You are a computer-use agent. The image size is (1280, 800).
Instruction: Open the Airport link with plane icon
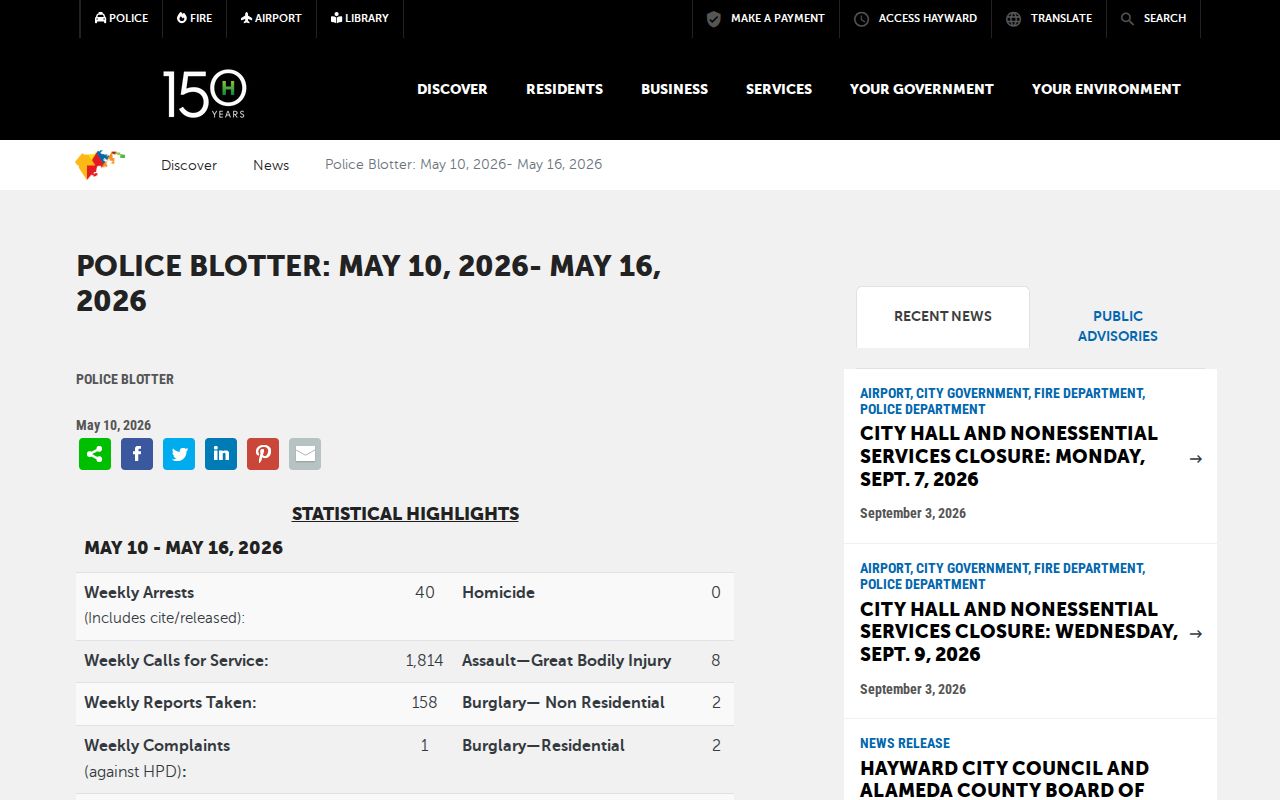pyautogui.click(x=271, y=18)
